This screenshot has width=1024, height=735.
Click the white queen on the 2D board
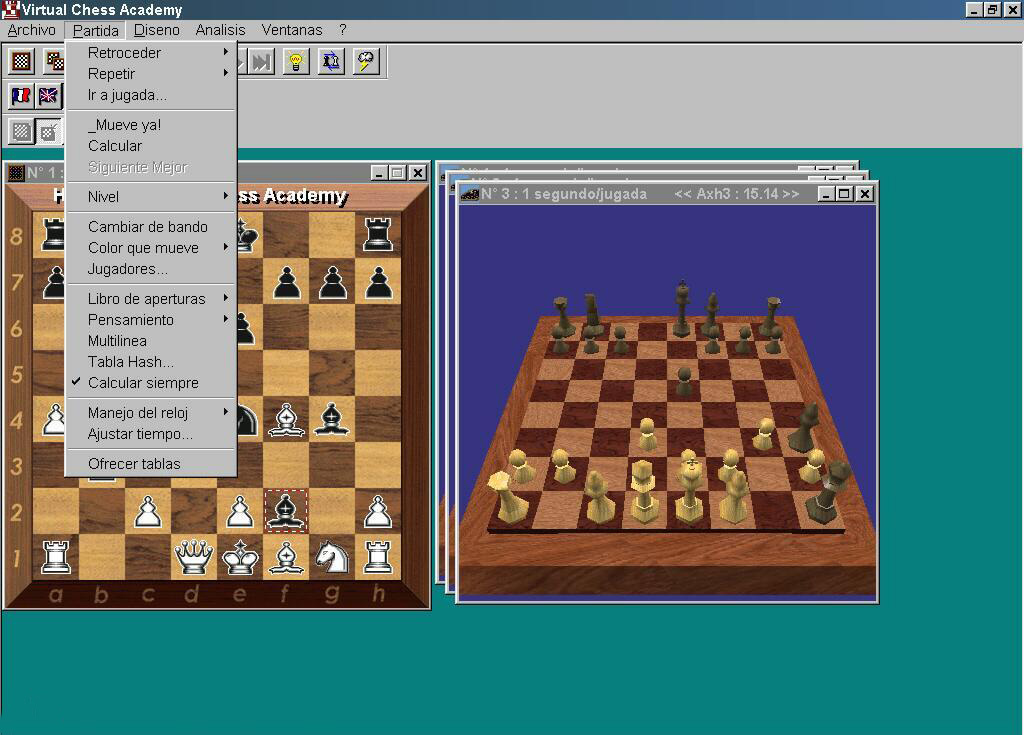point(193,556)
